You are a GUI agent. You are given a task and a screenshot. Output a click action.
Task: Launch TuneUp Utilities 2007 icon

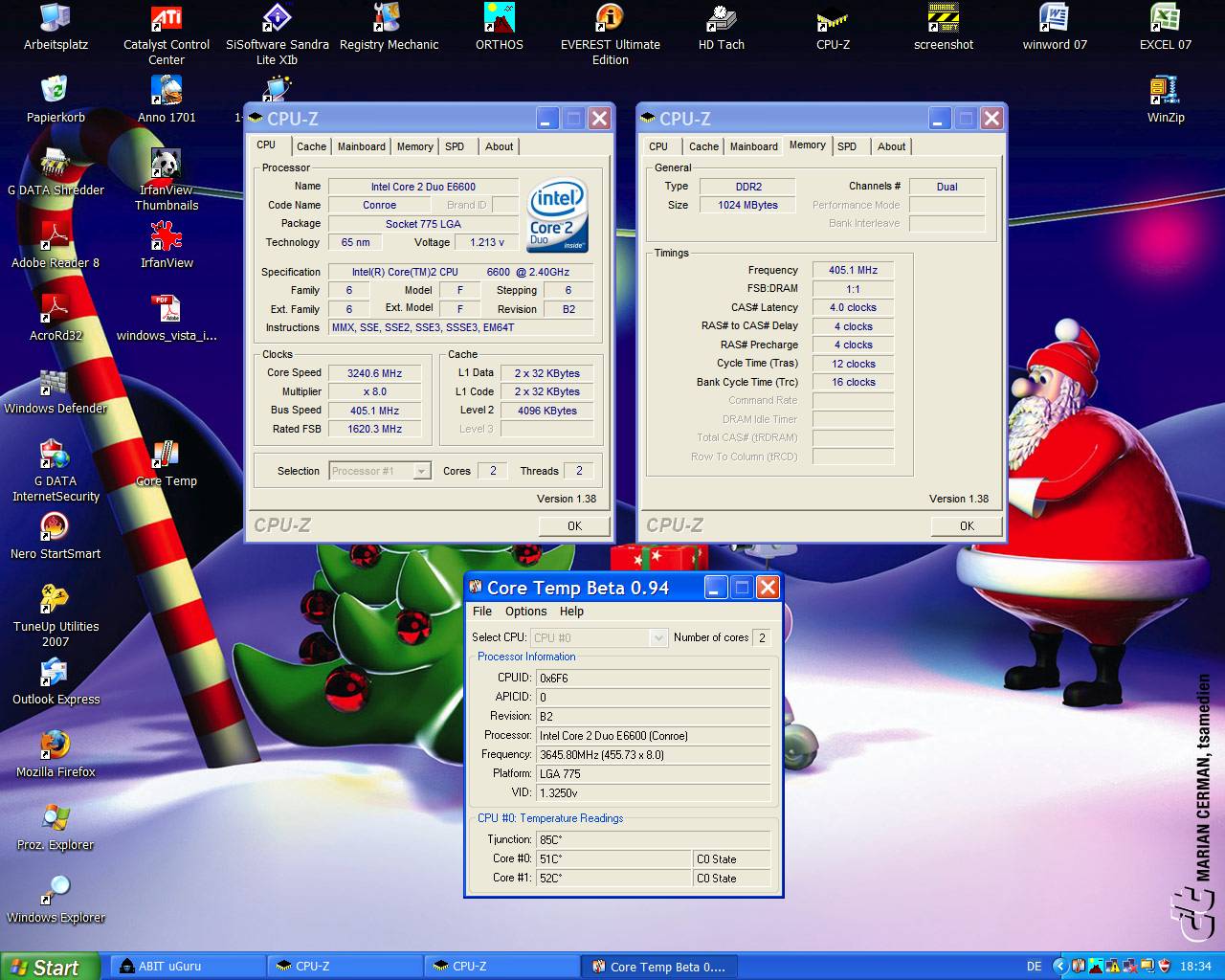click(x=56, y=616)
